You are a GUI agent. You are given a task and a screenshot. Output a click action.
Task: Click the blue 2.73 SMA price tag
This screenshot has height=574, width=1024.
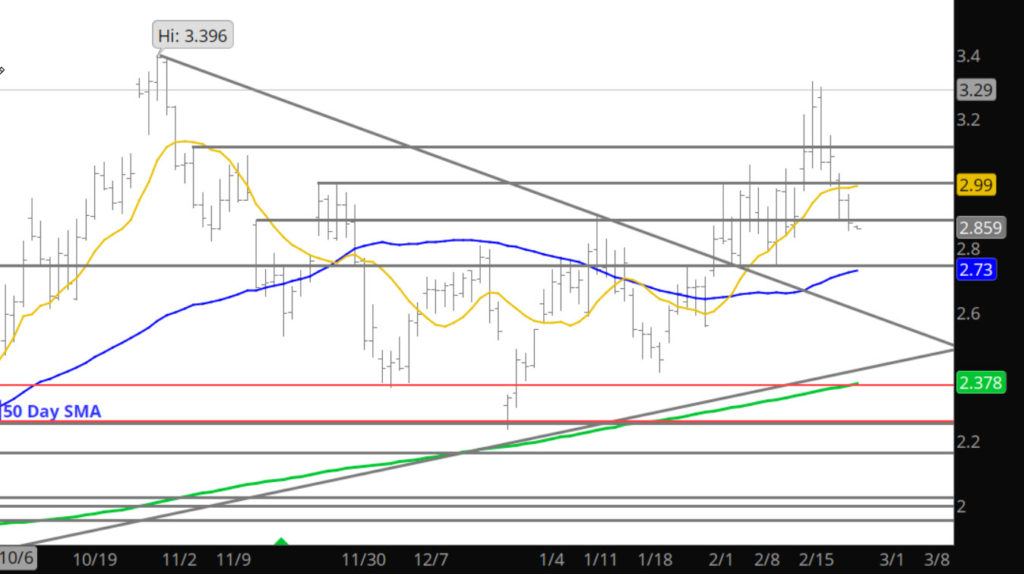pos(976,269)
